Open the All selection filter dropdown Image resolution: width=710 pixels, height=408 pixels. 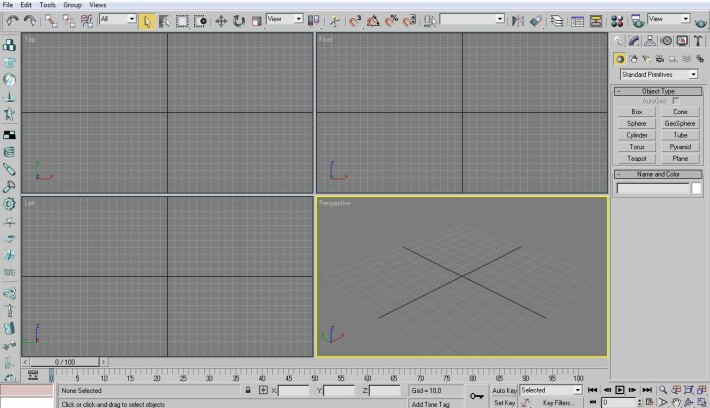118,19
